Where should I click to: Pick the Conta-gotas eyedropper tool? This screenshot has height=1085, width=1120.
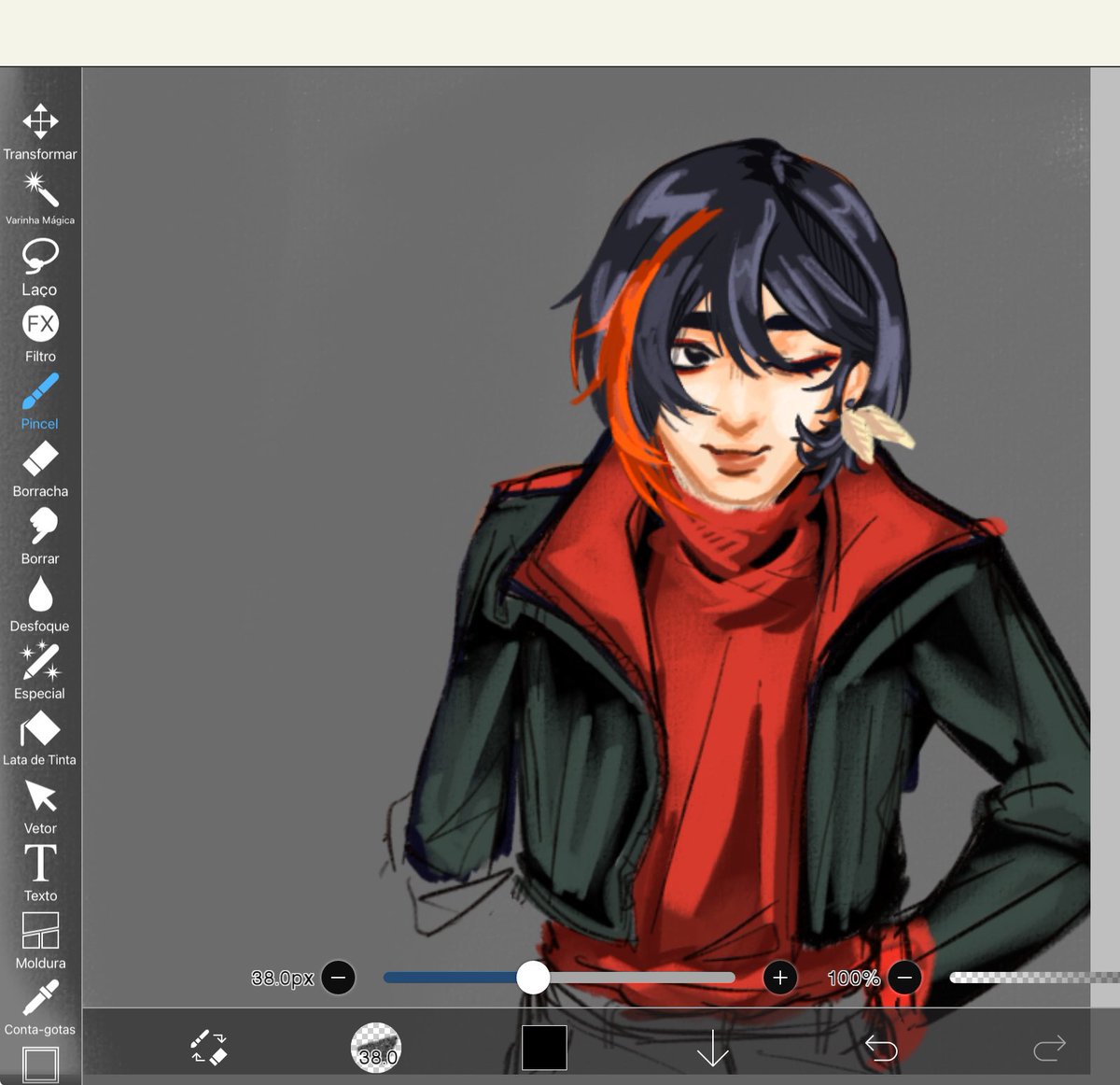[x=40, y=1007]
